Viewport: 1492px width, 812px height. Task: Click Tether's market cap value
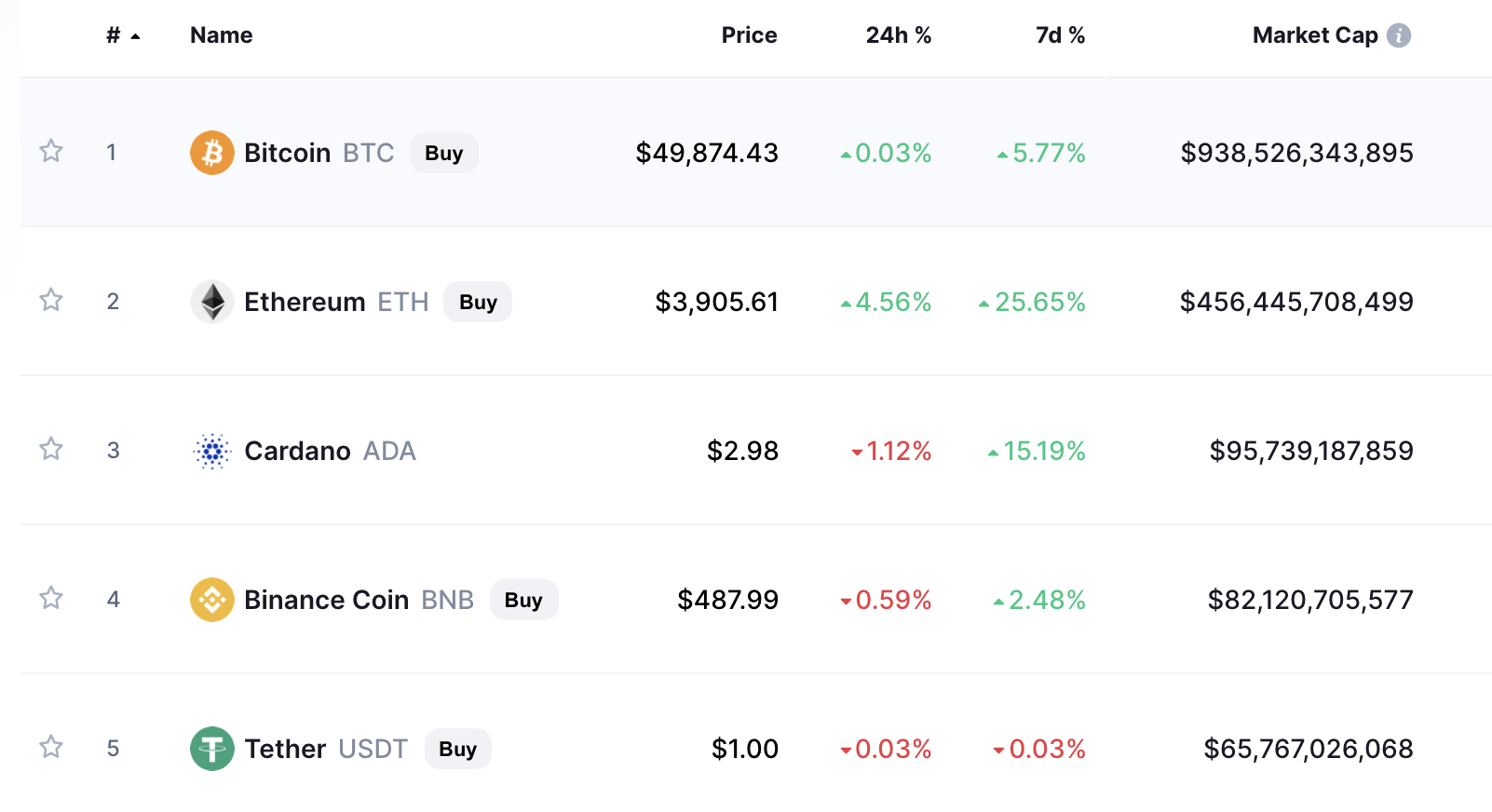coord(1308,749)
